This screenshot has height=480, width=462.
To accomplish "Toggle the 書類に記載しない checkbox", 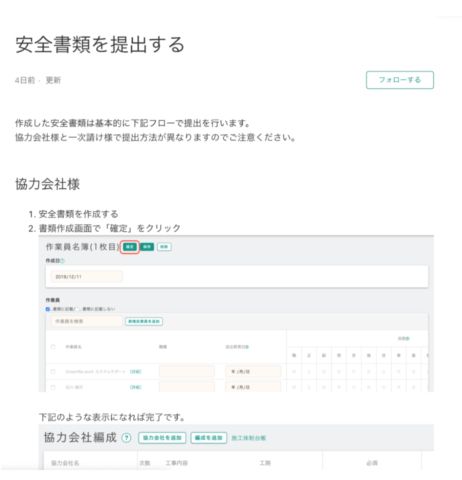I will (x=77, y=309).
